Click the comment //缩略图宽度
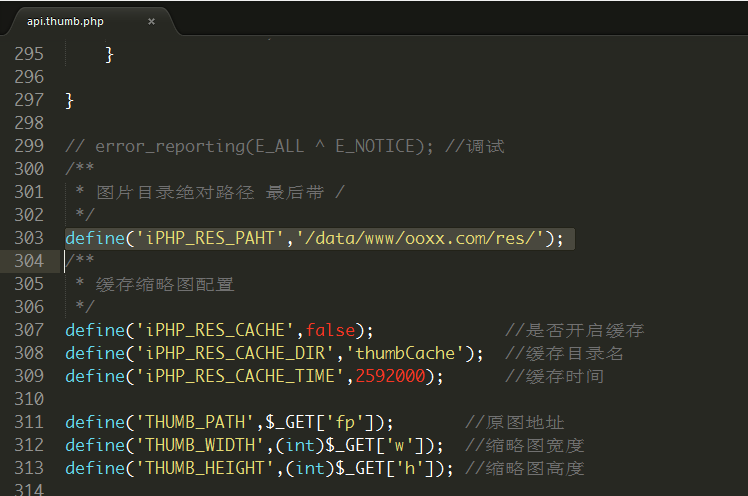The width and height of the screenshot is (748, 496). tap(525, 445)
